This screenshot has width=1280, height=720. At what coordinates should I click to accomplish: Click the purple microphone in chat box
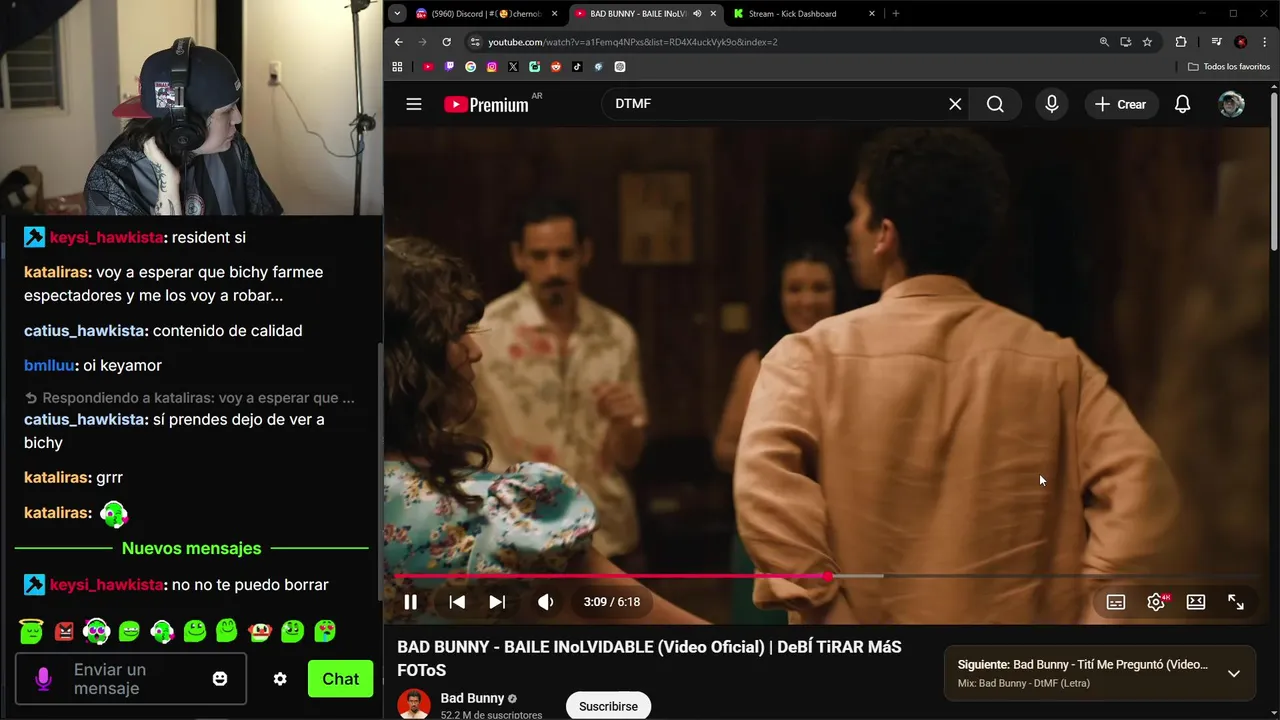pyautogui.click(x=43, y=679)
